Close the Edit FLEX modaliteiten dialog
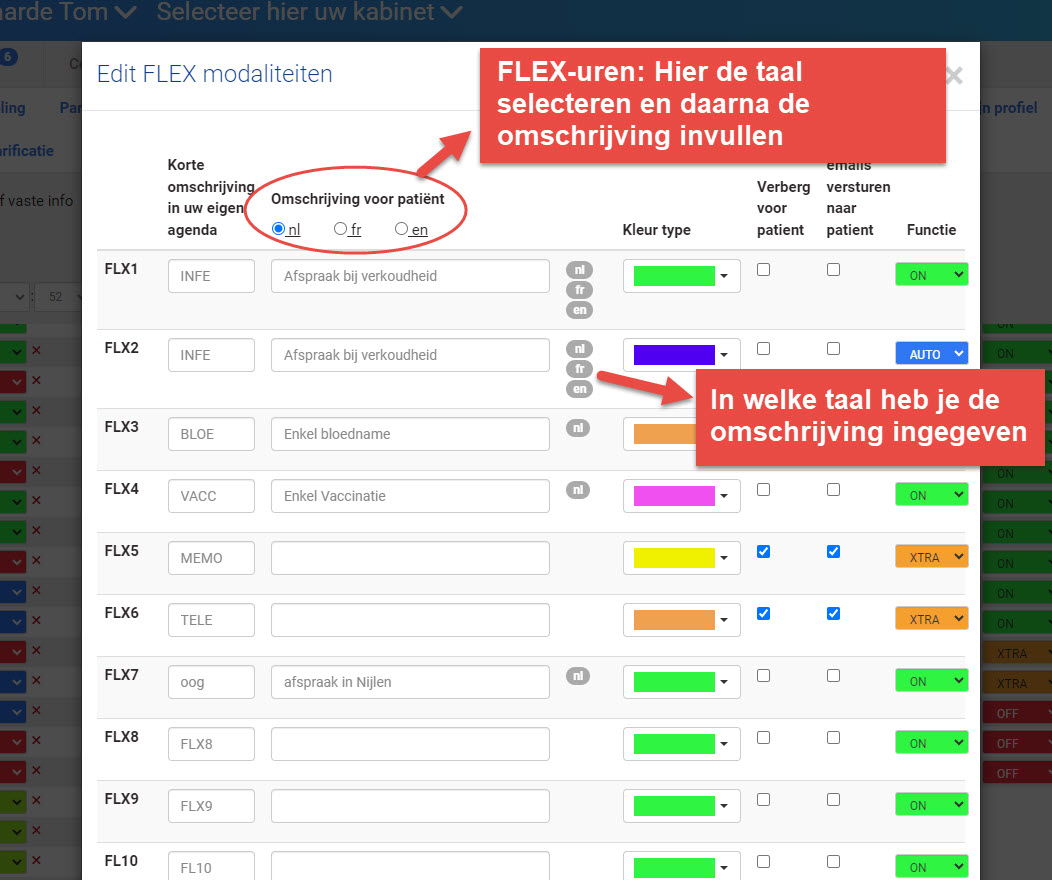The image size is (1052, 880). (x=953, y=76)
